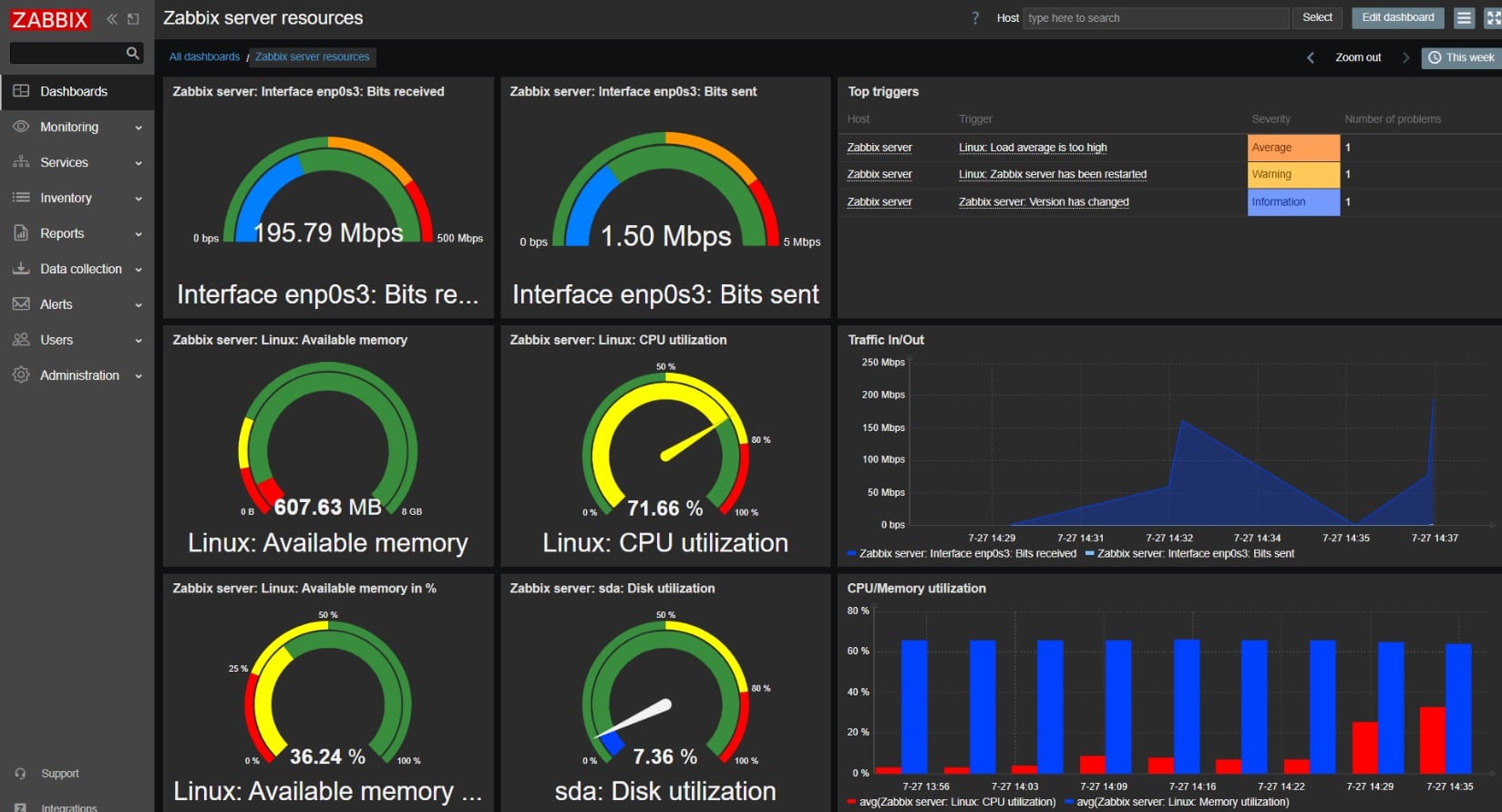Click Zabbix server host in Load average row

tap(880, 148)
